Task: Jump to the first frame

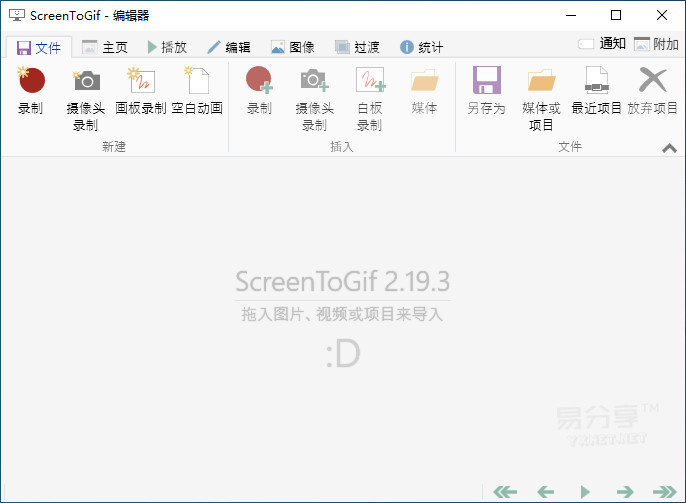Action: pos(505,492)
